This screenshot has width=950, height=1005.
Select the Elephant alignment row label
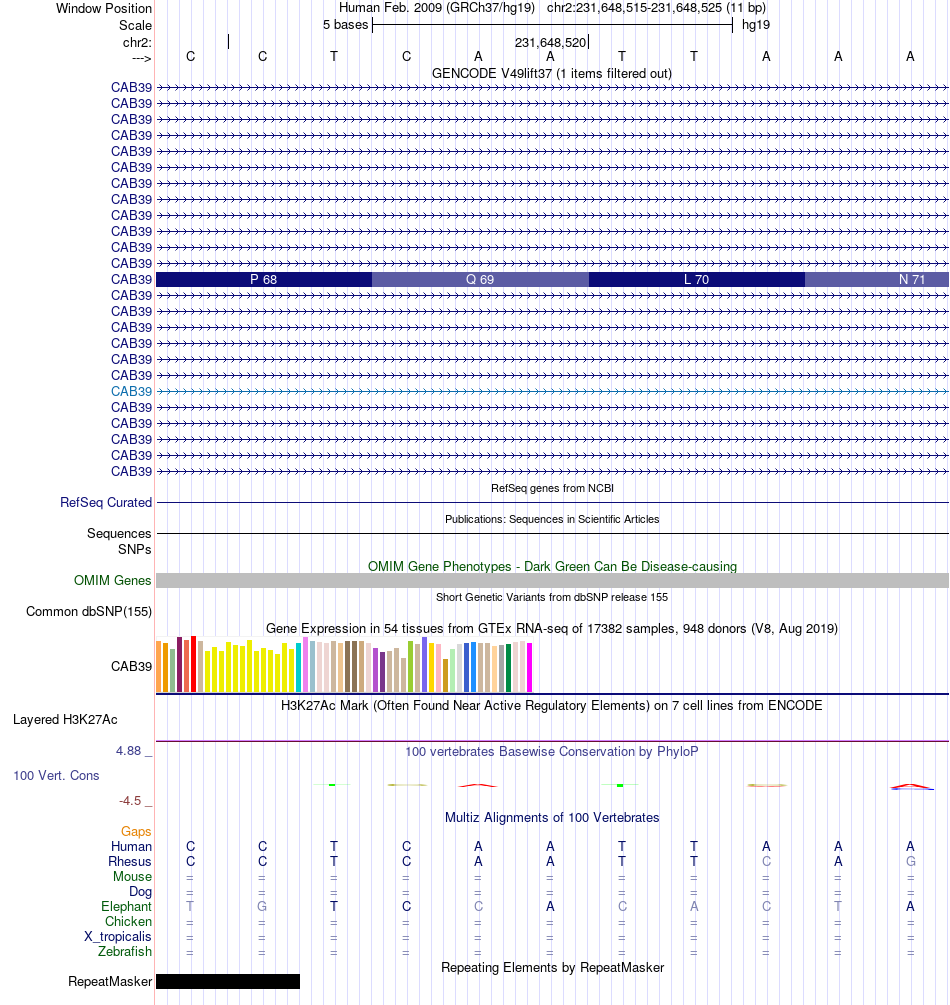[126, 906]
